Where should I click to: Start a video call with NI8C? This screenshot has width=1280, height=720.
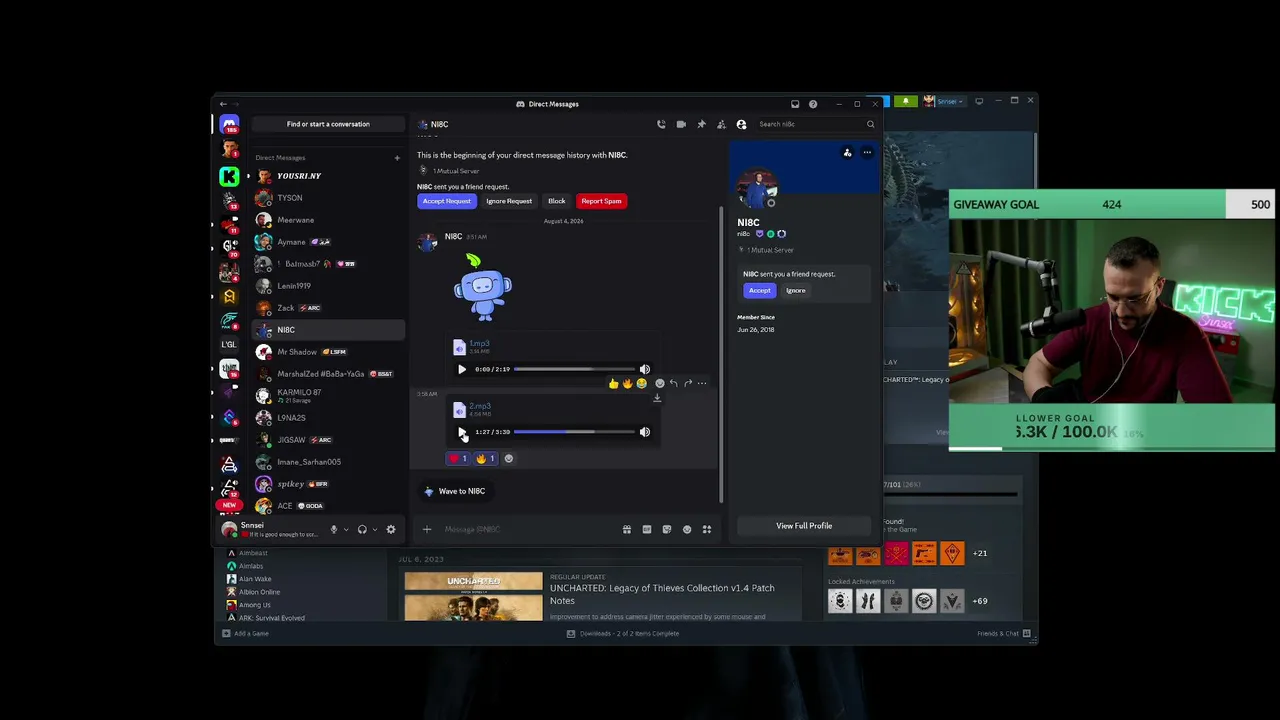[681, 124]
